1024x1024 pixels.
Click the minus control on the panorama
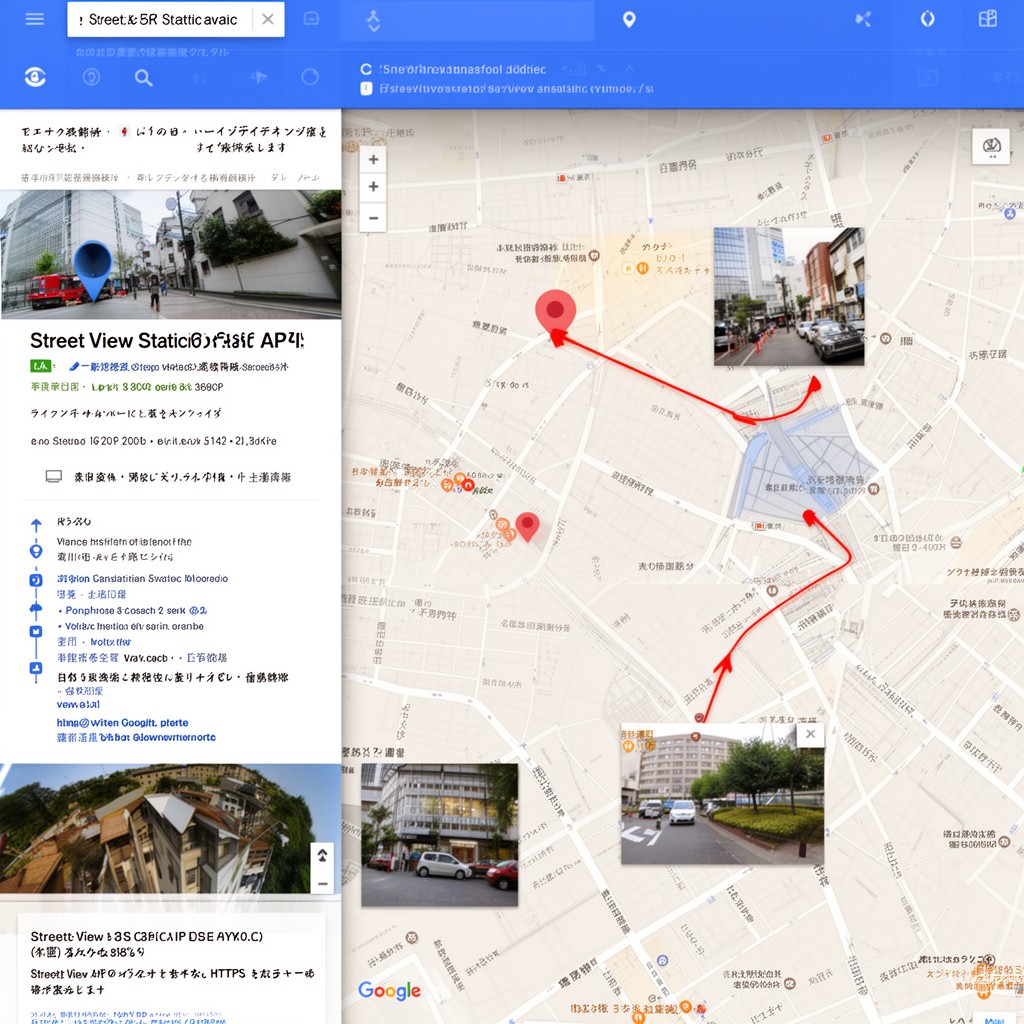pyautogui.click(x=323, y=884)
